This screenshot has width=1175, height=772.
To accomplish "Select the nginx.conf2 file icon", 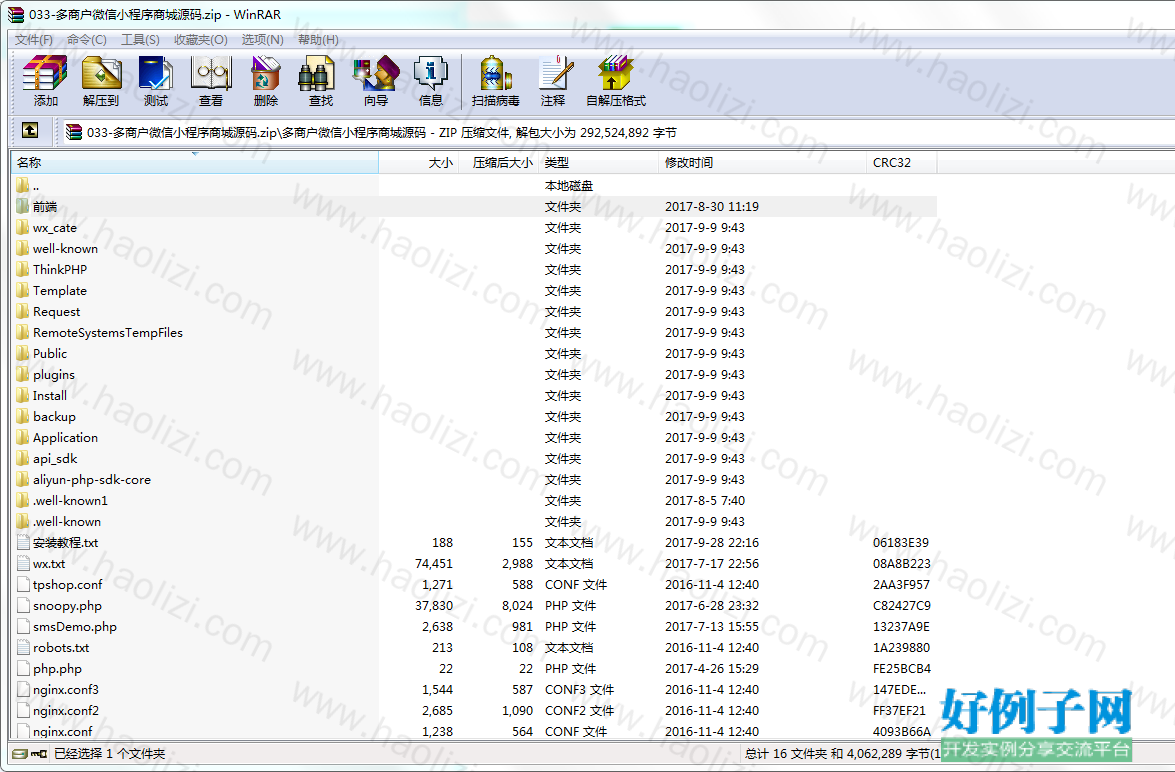I will pos(22,710).
